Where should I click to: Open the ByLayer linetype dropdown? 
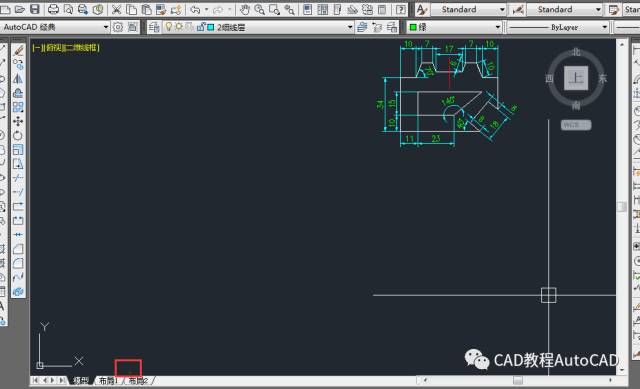click(x=604, y=27)
